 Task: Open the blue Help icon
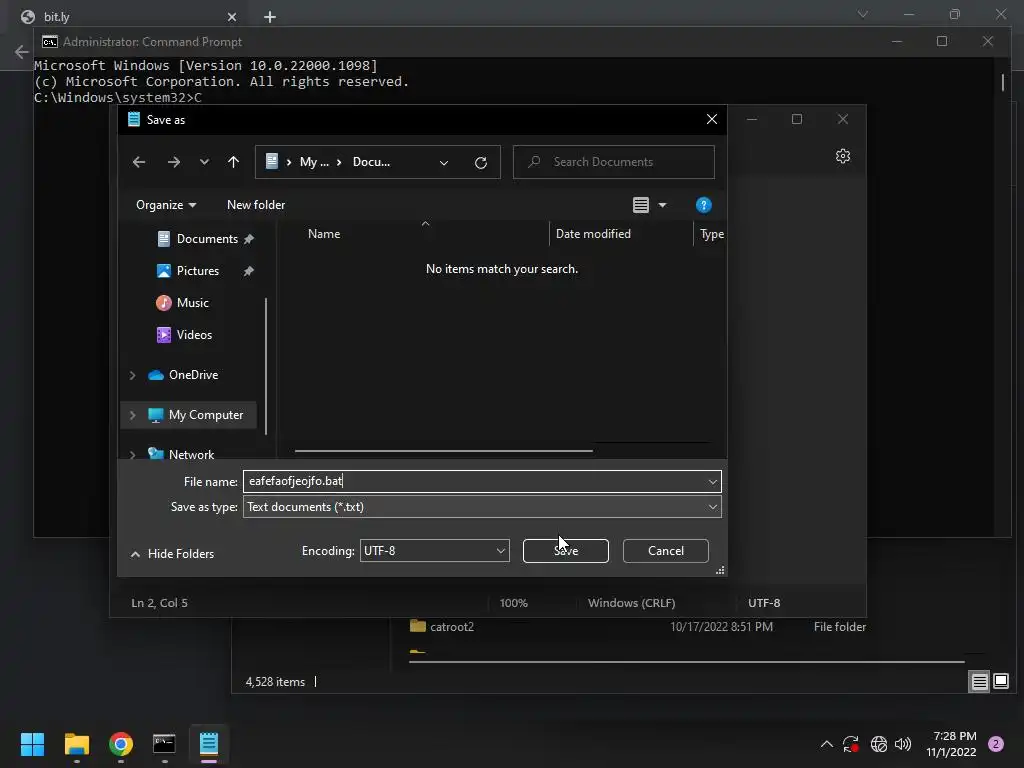click(x=703, y=205)
